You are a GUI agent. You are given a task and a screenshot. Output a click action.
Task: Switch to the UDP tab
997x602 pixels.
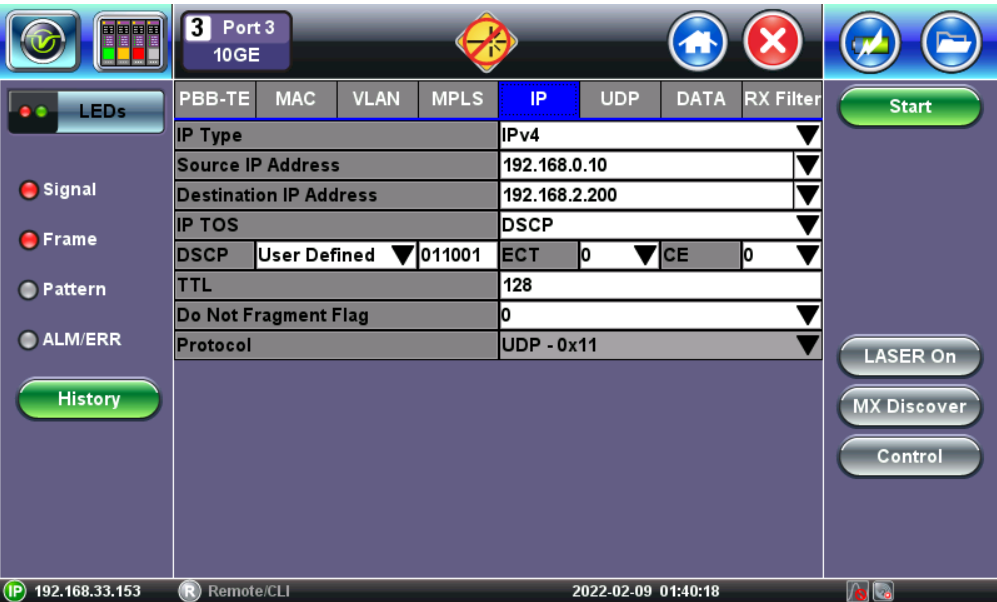point(620,99)
